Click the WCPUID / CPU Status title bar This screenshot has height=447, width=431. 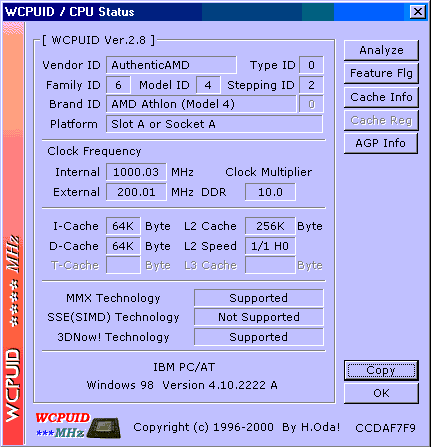tap(207, 12)
